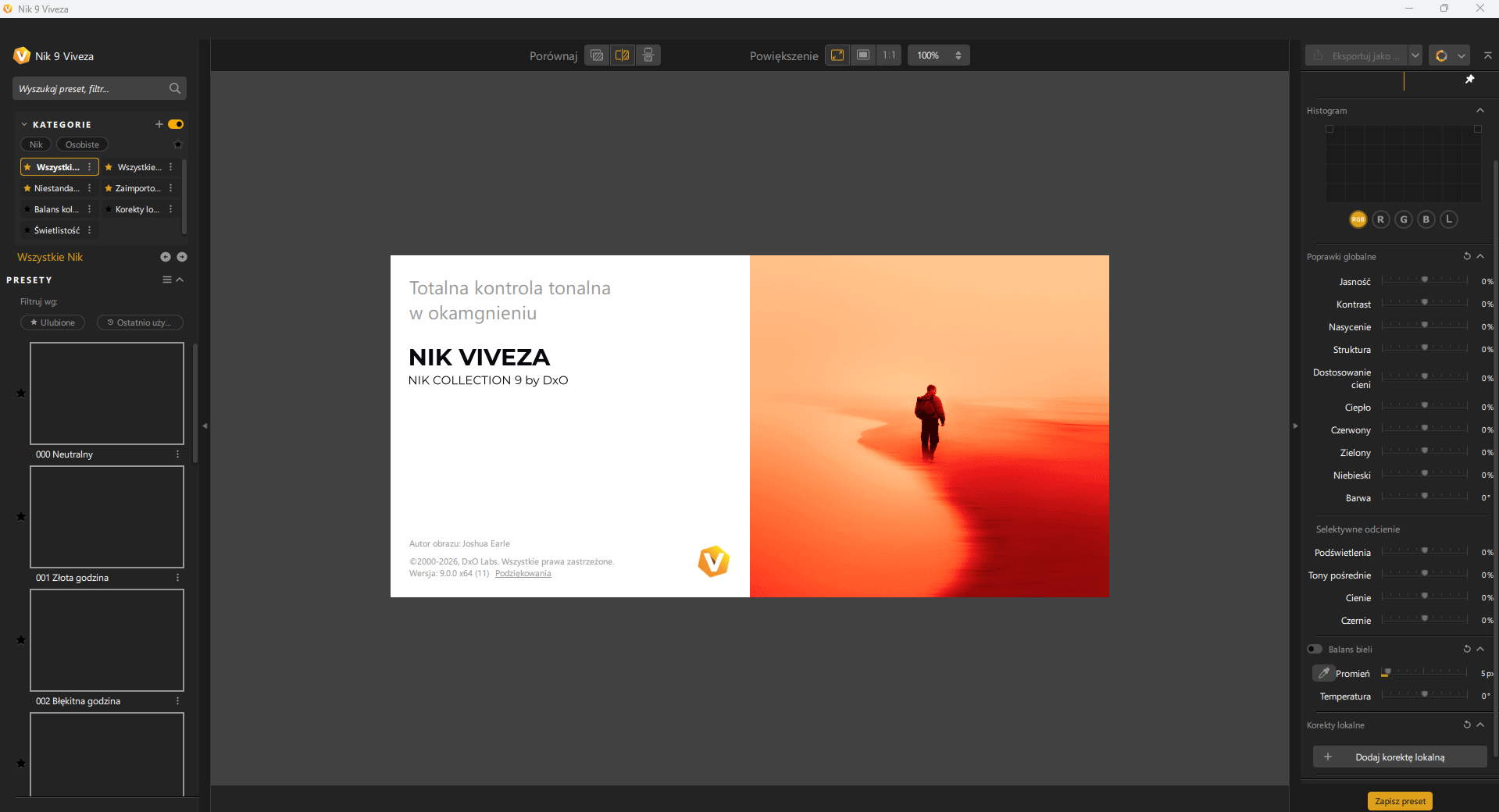This screenshot has height=812, width=1499.
Task: Choose zoom fit-to-screen icon
Action: click(837, 55)
